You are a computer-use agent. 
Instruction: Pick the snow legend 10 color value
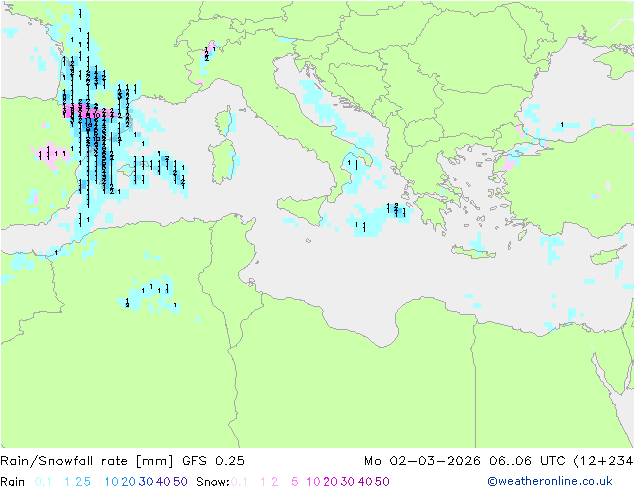[313, 482]
